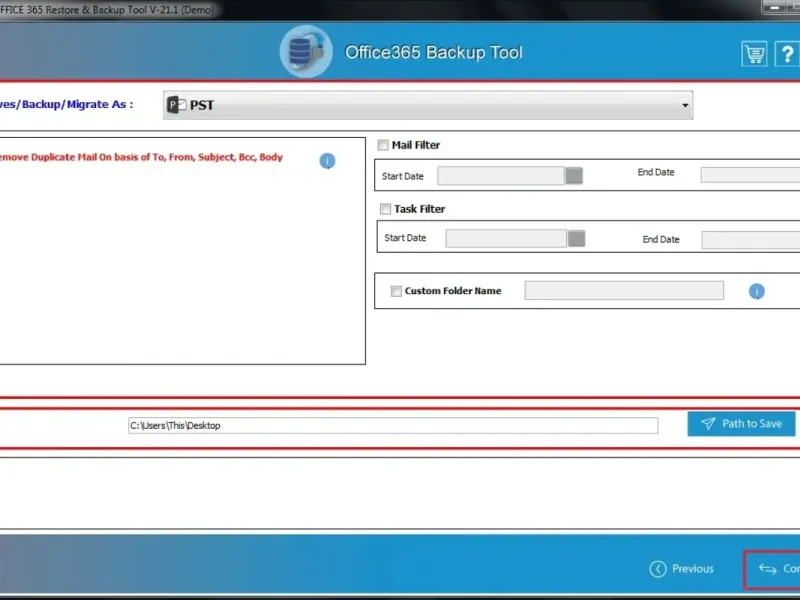Open Mail Filter Start Date calendar picker
800x600 pixels.
click(574, 176)
